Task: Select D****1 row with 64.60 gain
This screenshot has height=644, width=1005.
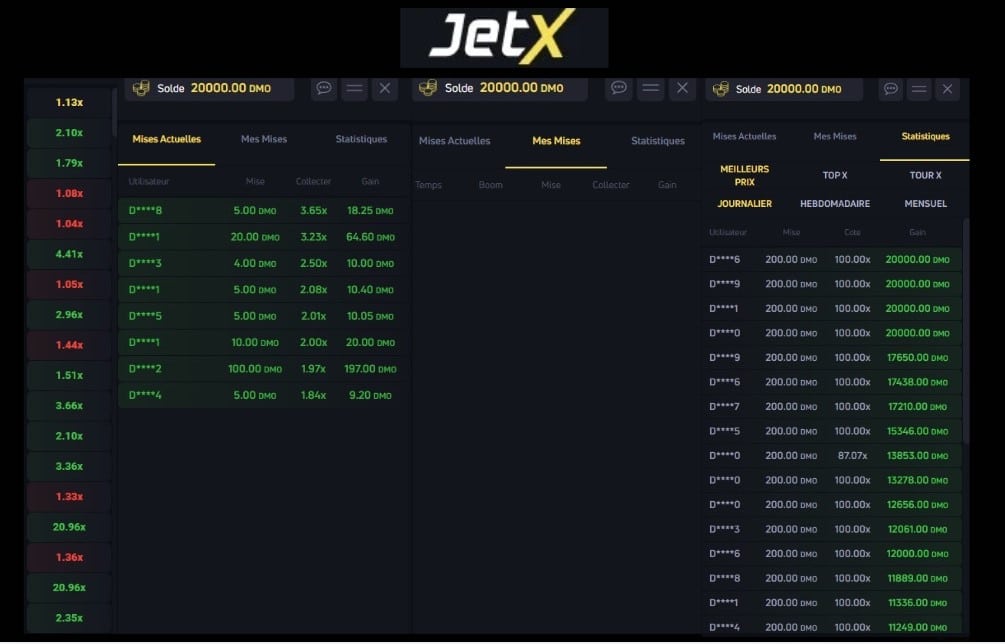Action: point(262,237)
